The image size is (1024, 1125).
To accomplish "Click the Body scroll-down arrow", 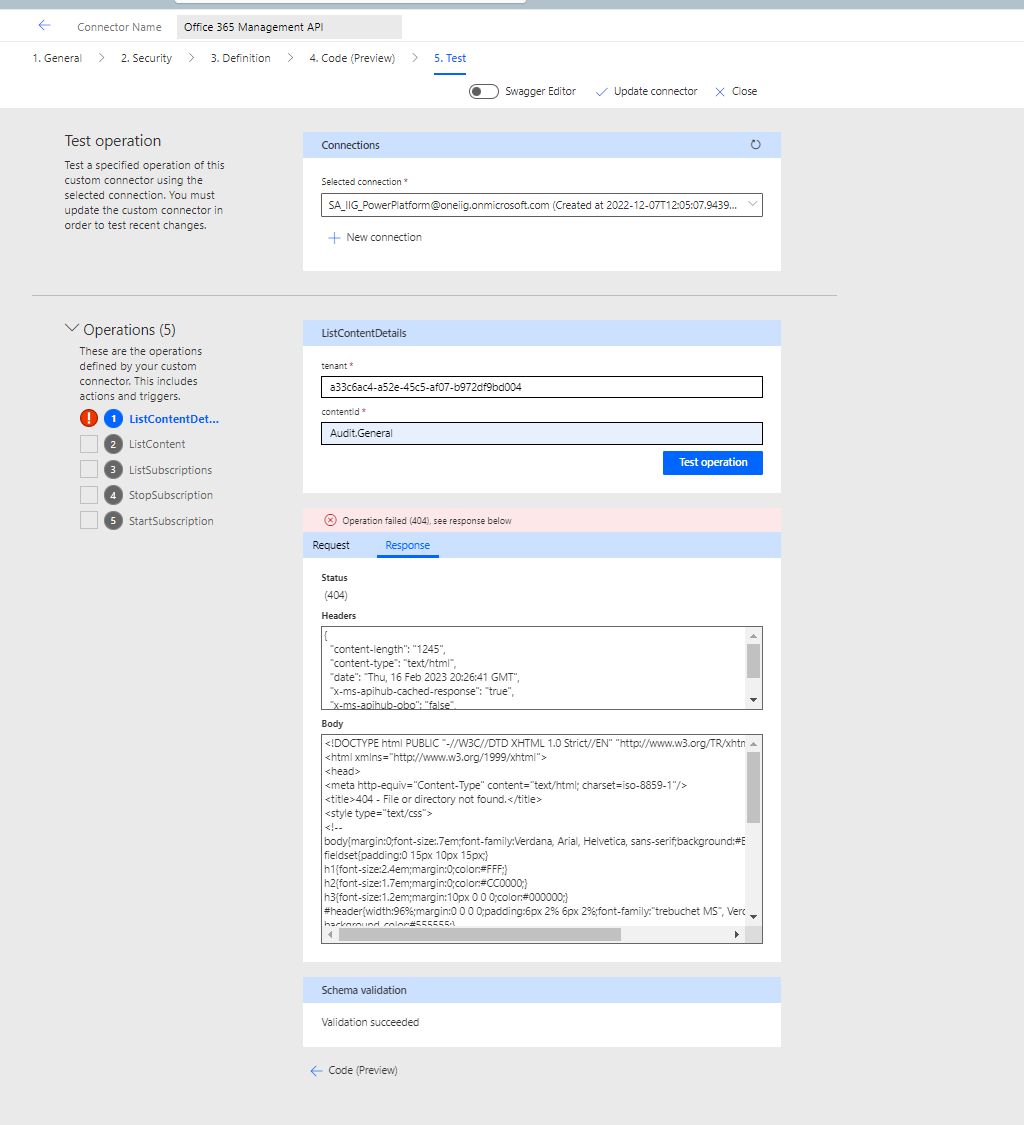I will (753, 917).
